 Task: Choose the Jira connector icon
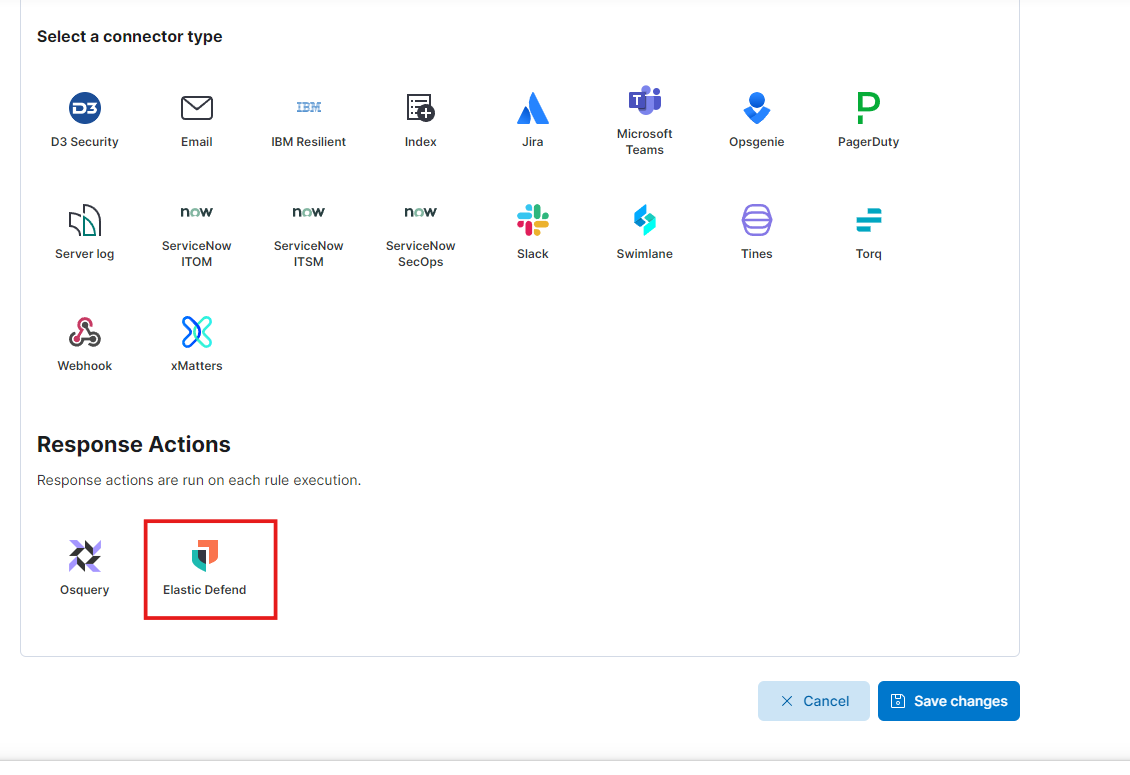pos(533,108)
